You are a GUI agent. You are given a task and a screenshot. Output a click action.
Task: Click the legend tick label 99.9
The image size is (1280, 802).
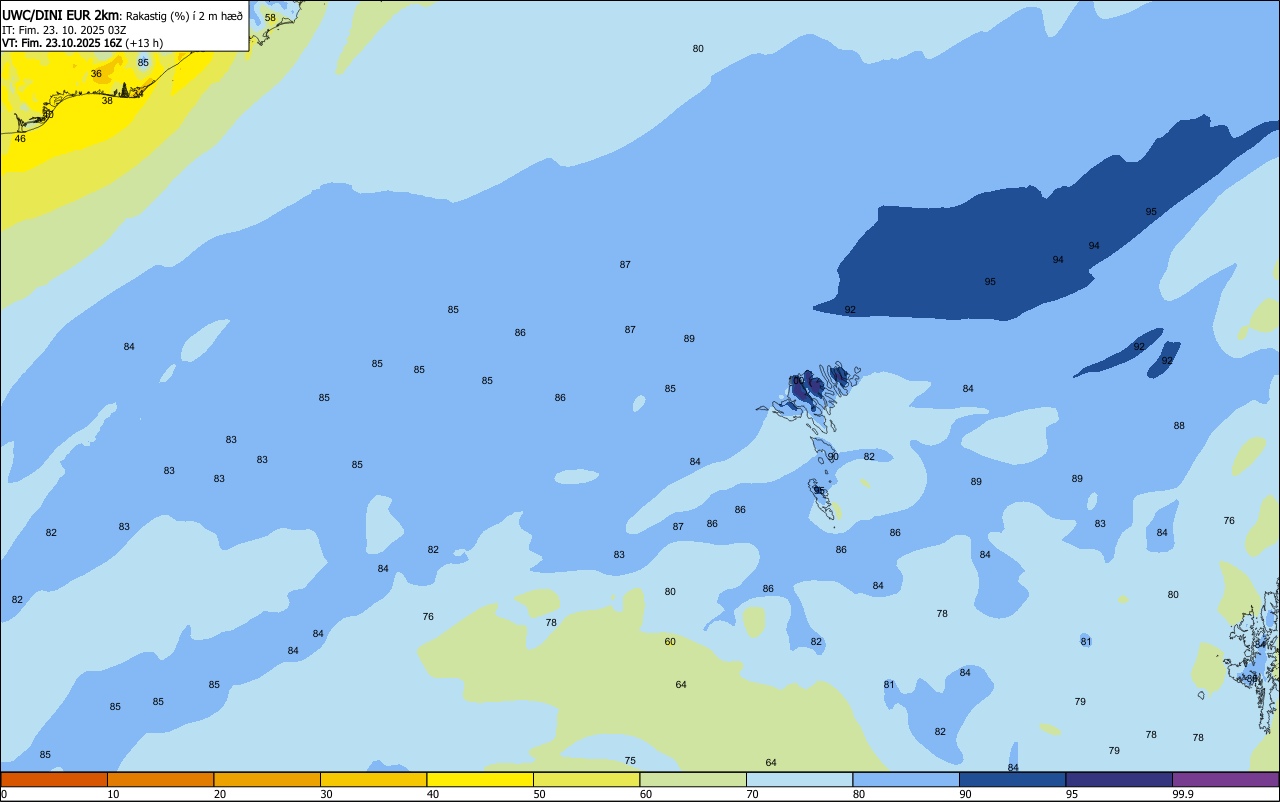click(x=1183, y=794)
